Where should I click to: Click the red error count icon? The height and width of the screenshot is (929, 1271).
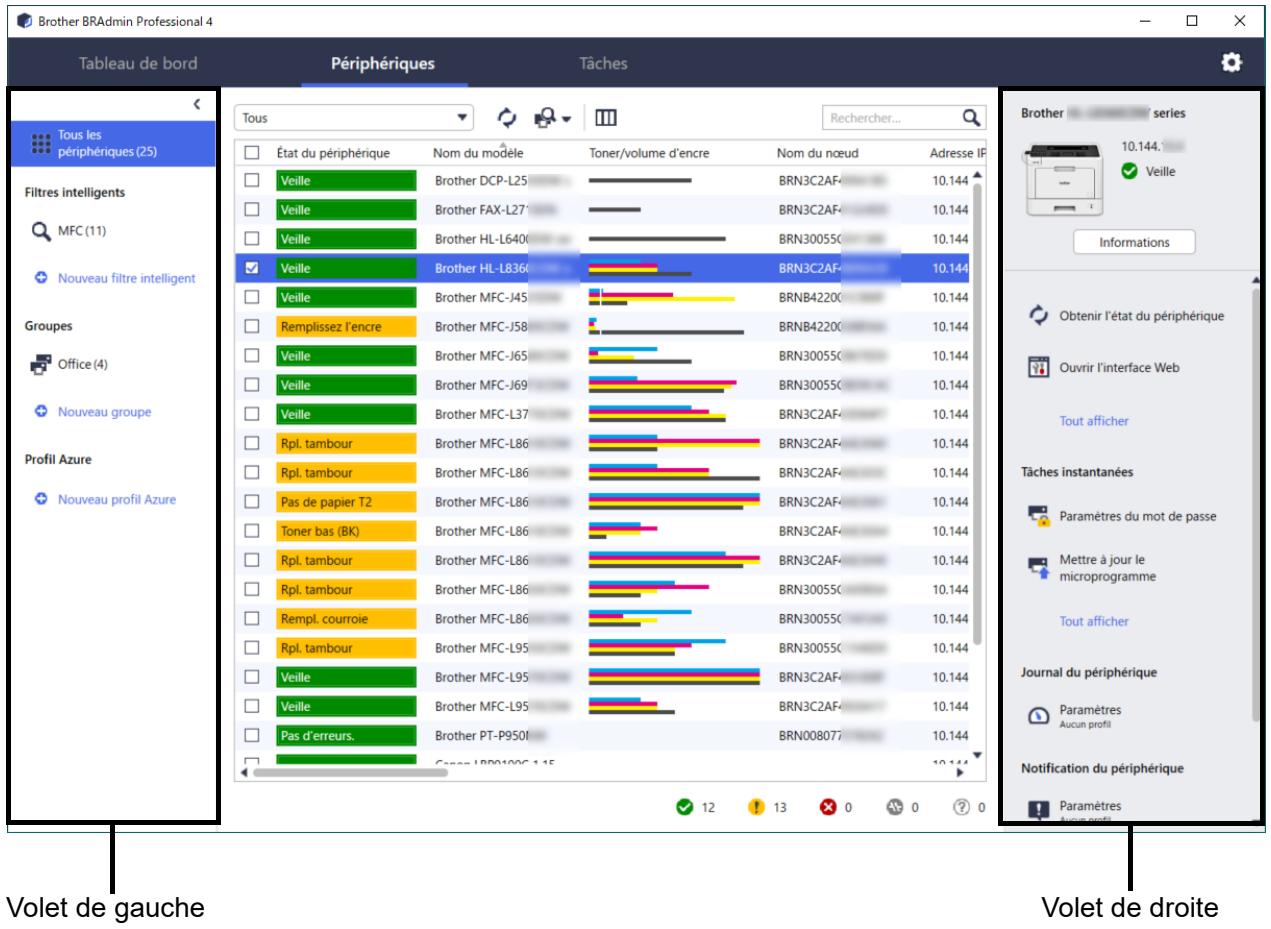tap(828, 806)
